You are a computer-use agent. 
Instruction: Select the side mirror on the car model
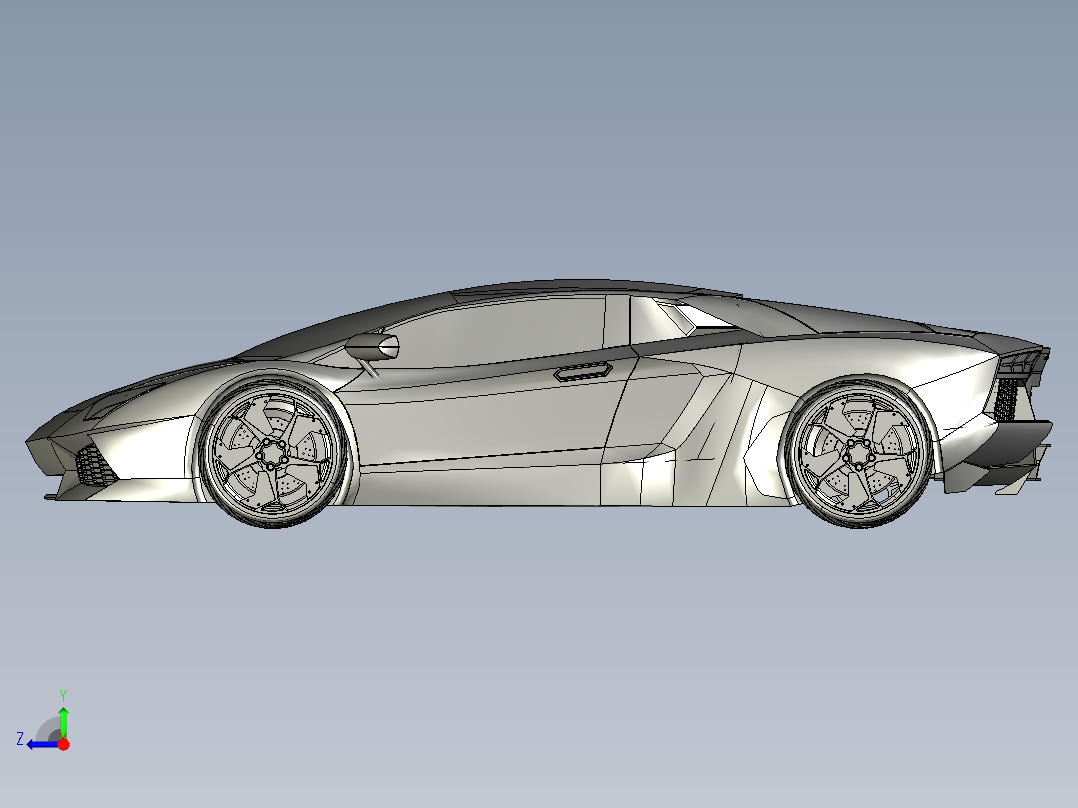click(373, 347)
